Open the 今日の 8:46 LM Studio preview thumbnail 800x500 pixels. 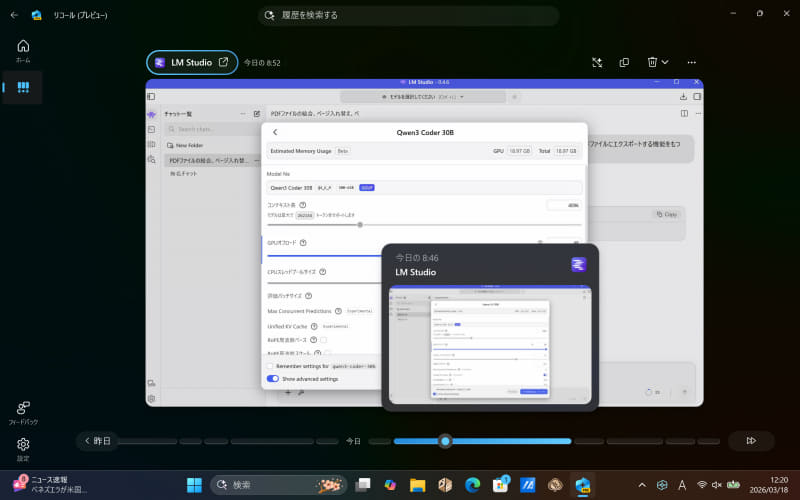click(490, 345)
